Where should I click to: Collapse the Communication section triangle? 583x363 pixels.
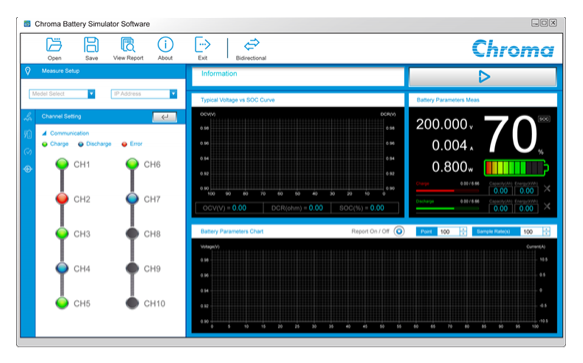(44, 133)
